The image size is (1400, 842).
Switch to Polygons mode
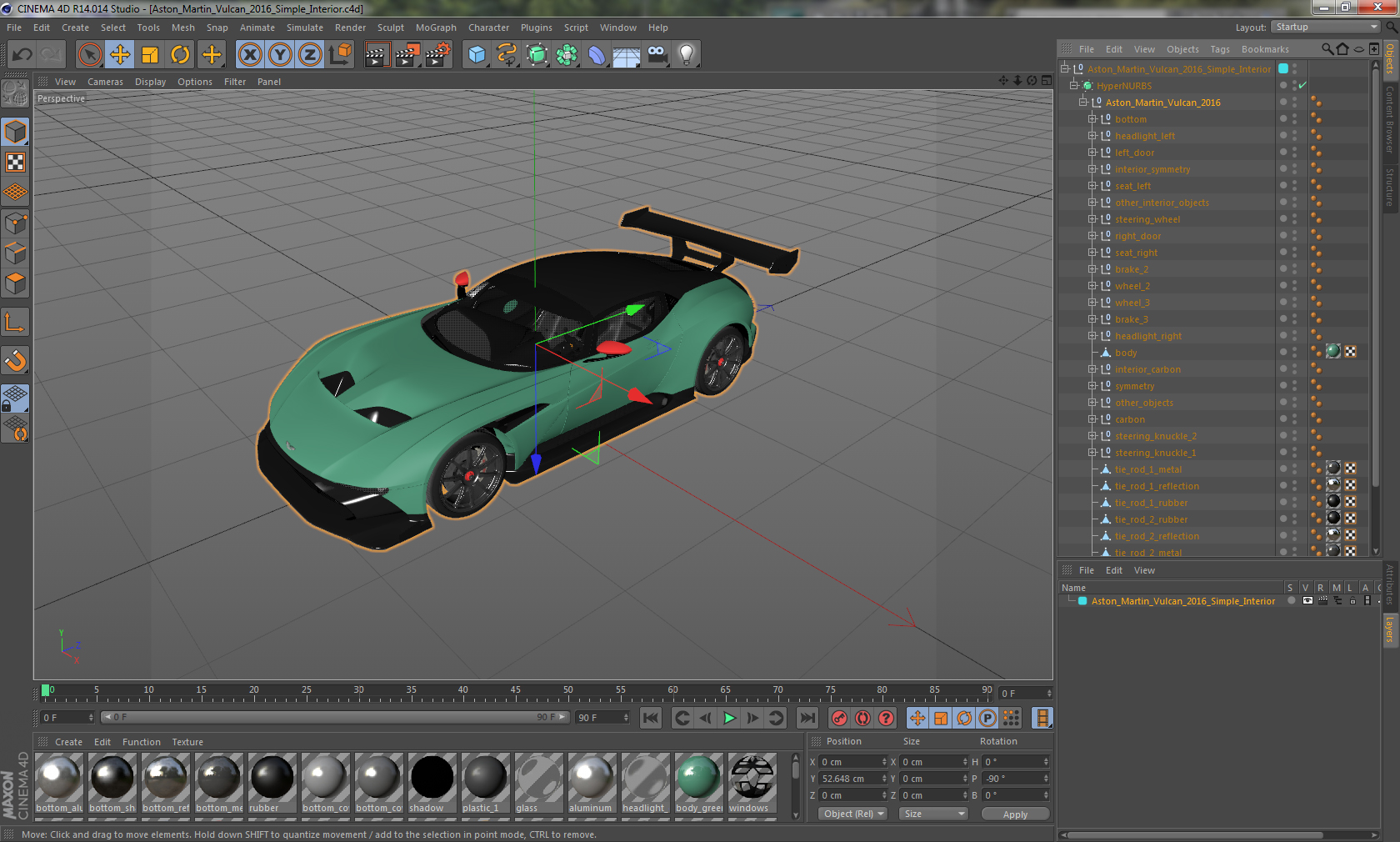[x=16, y=283]
